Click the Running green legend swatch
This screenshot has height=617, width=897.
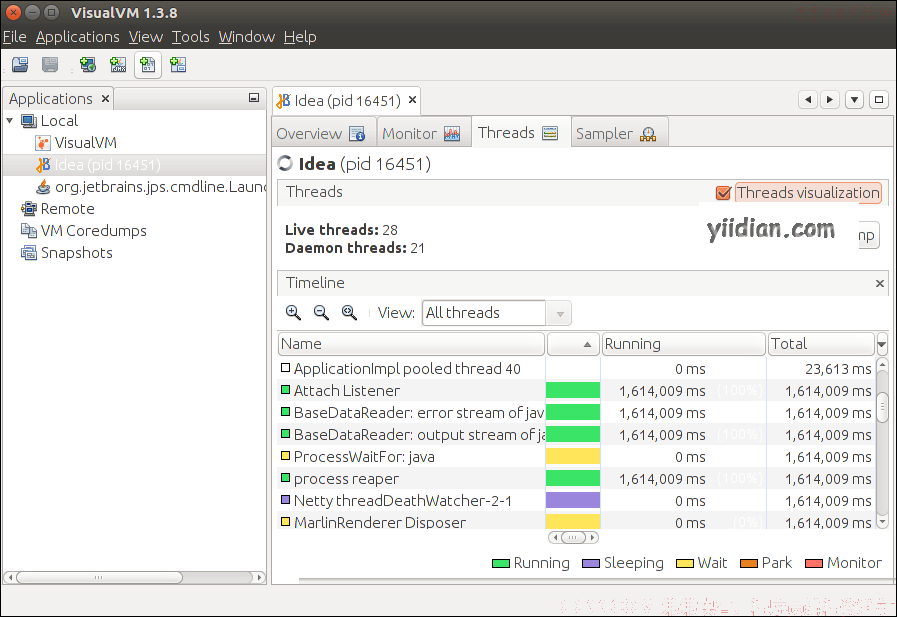pyautogui.click(x=501, y=563)
